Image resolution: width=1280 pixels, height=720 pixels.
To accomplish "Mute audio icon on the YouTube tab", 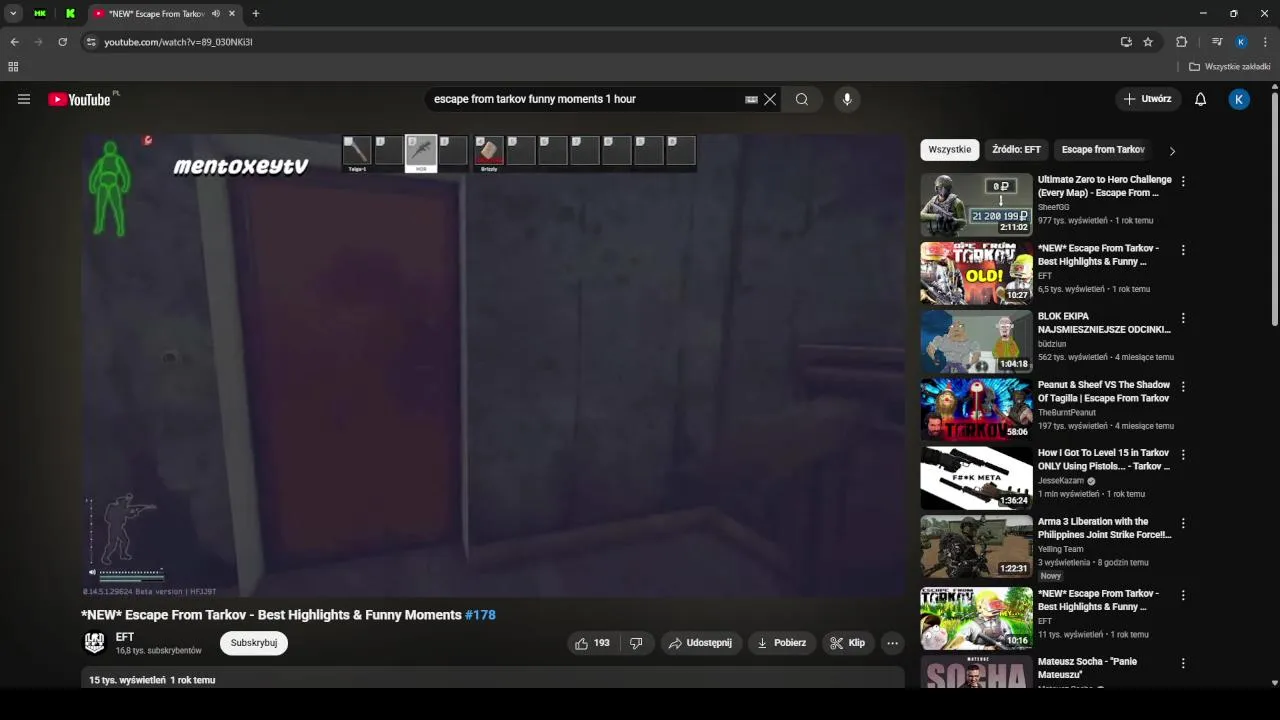I will click(x=216, y=14).
